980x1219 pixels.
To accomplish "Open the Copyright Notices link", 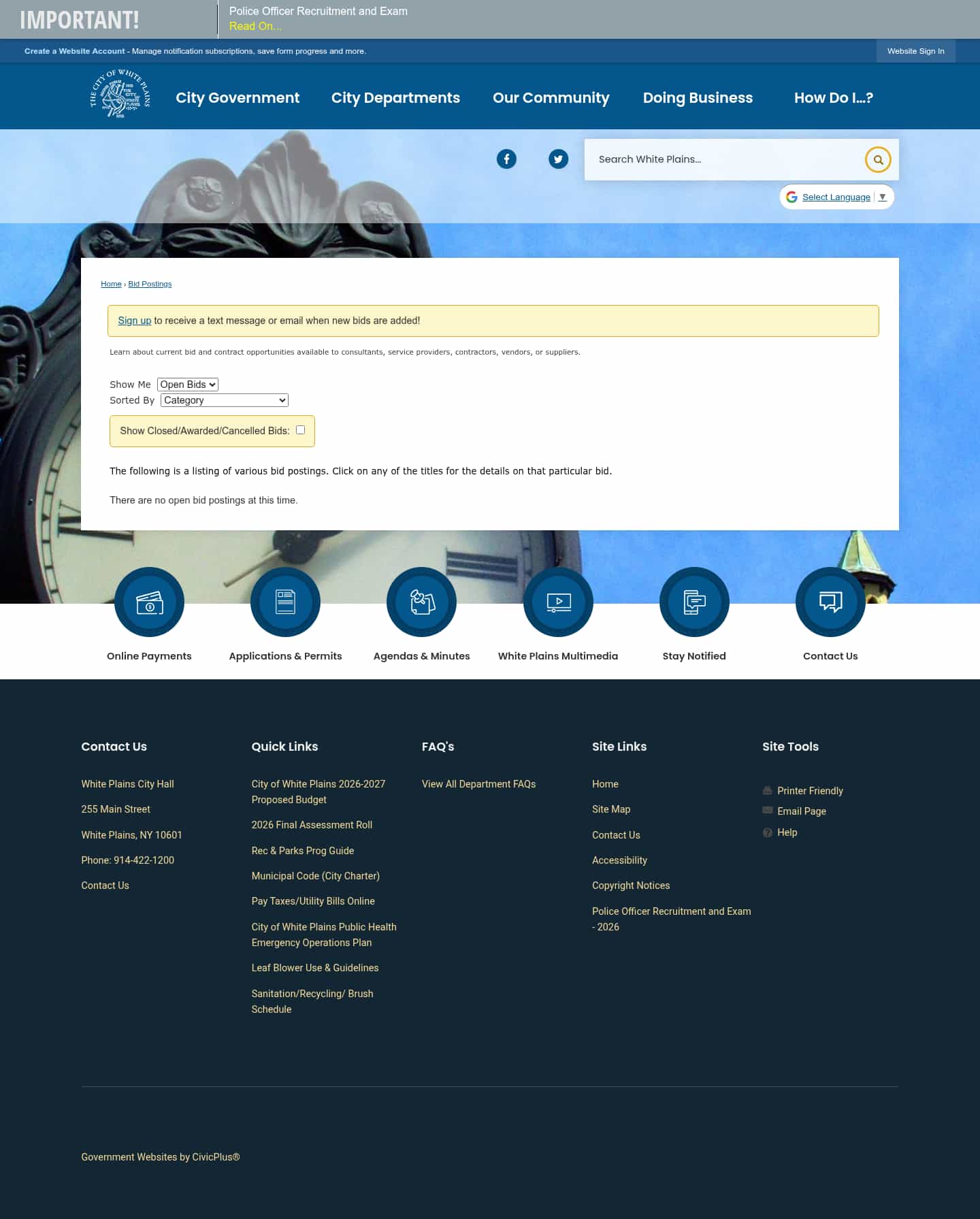I will pyautogui.click(x=631, y=885).
